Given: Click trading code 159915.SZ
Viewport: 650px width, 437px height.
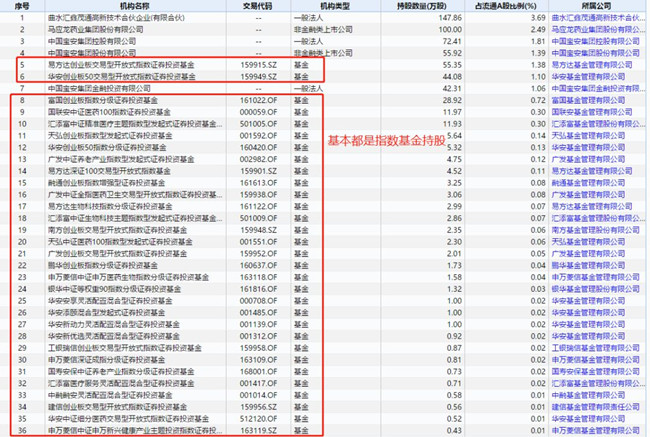Looking at the screenshot, I should (x=259, y=65).
